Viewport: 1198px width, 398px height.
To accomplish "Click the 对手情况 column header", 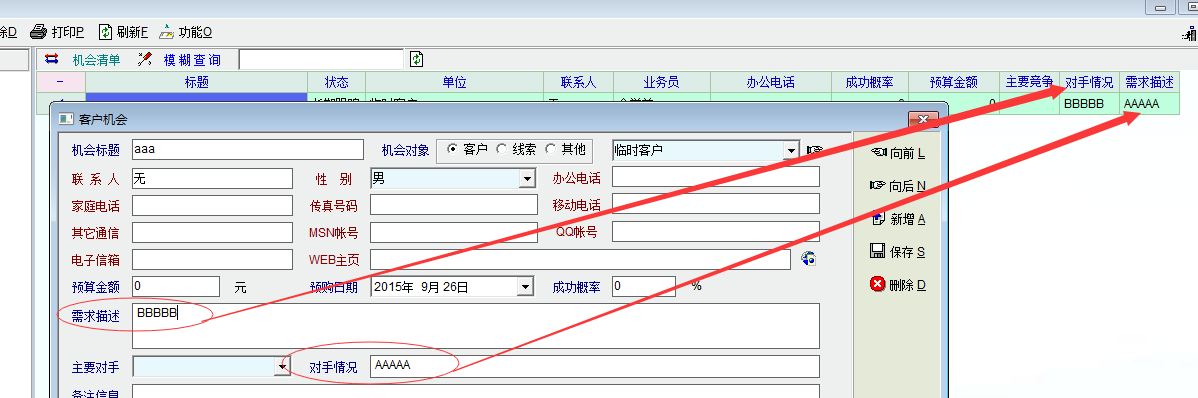I will [1090, 83].
